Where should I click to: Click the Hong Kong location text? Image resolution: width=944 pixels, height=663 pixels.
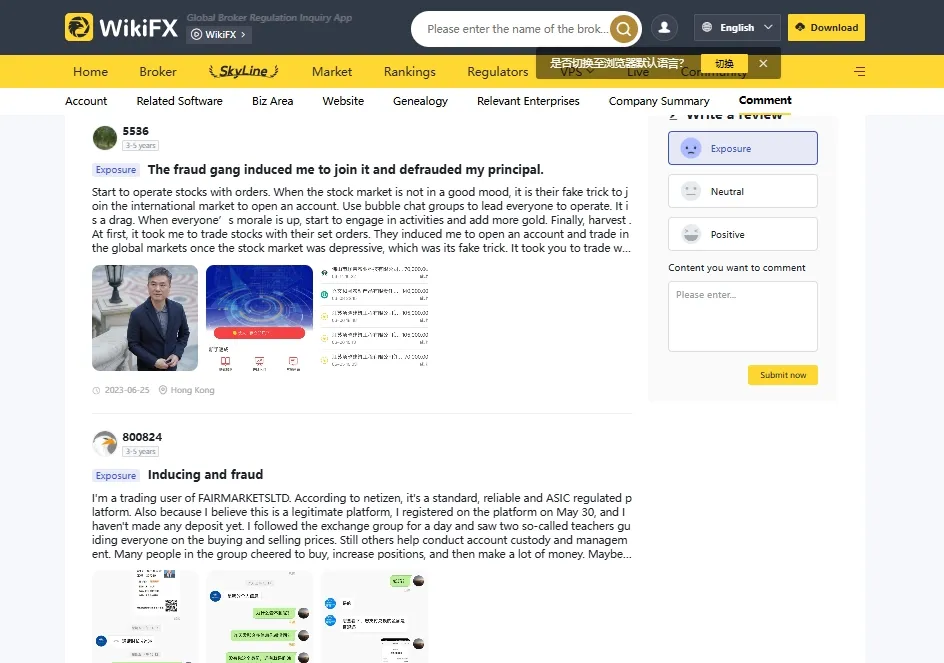(192, 390)
